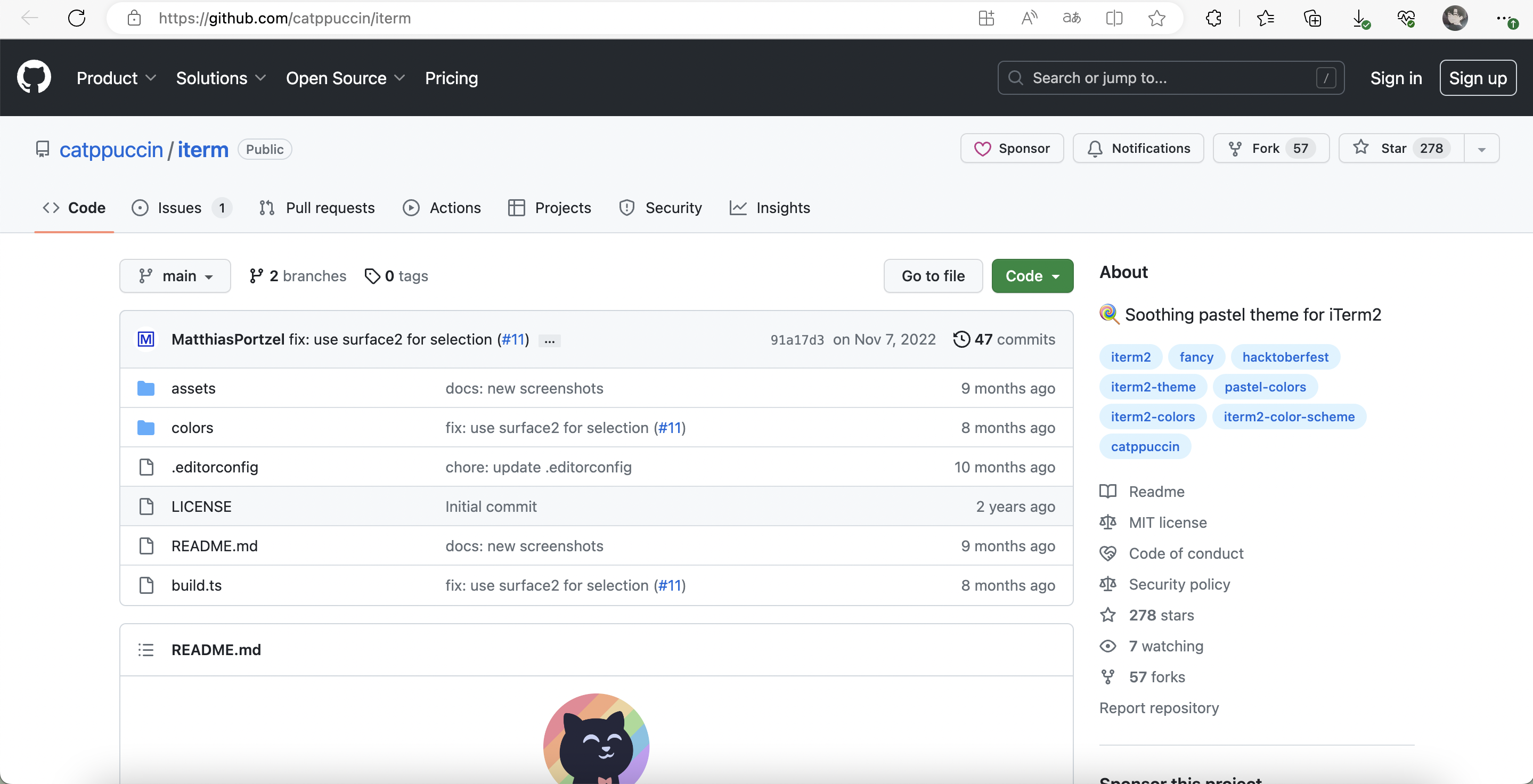Click the read aloud icon in address bar
1533x784 pixels.
point(1029,18)
